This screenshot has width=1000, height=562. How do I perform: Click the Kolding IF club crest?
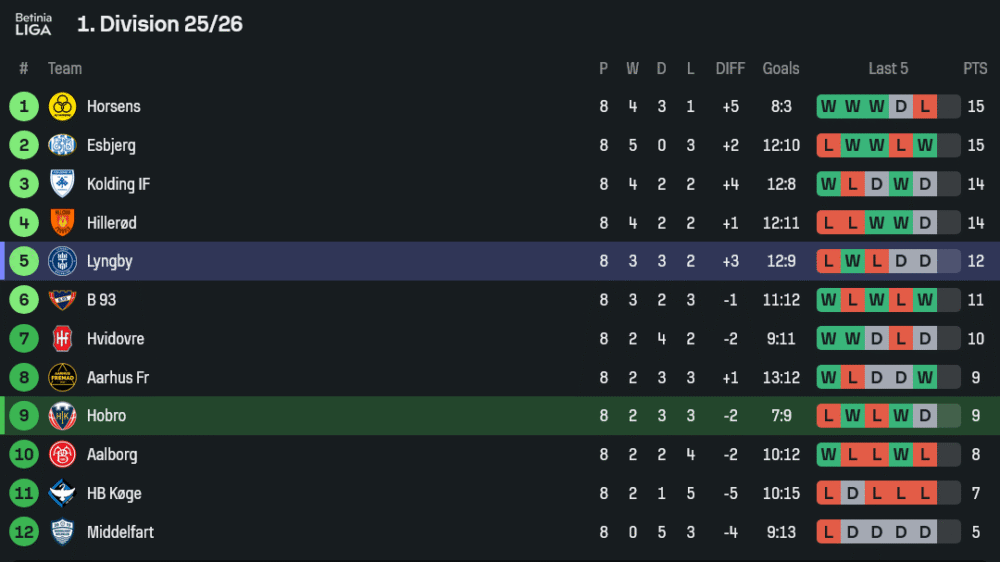click(62, 184)
